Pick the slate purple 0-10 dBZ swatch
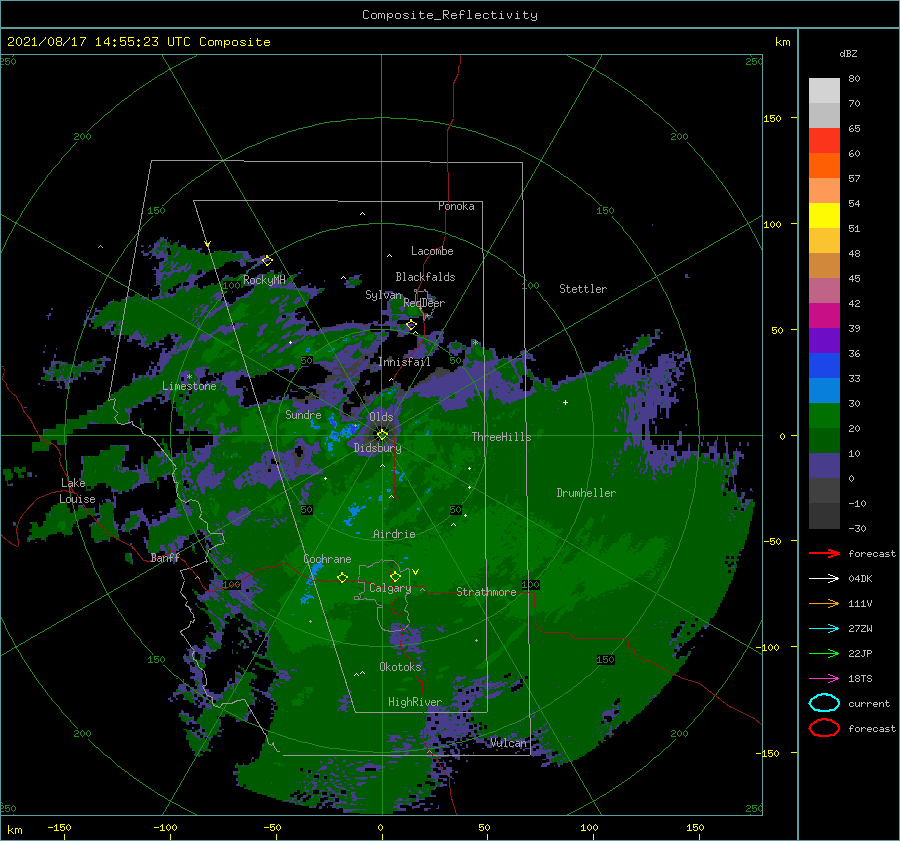The image size is (900, 841). pyautogui.click(x=824, y=466)
